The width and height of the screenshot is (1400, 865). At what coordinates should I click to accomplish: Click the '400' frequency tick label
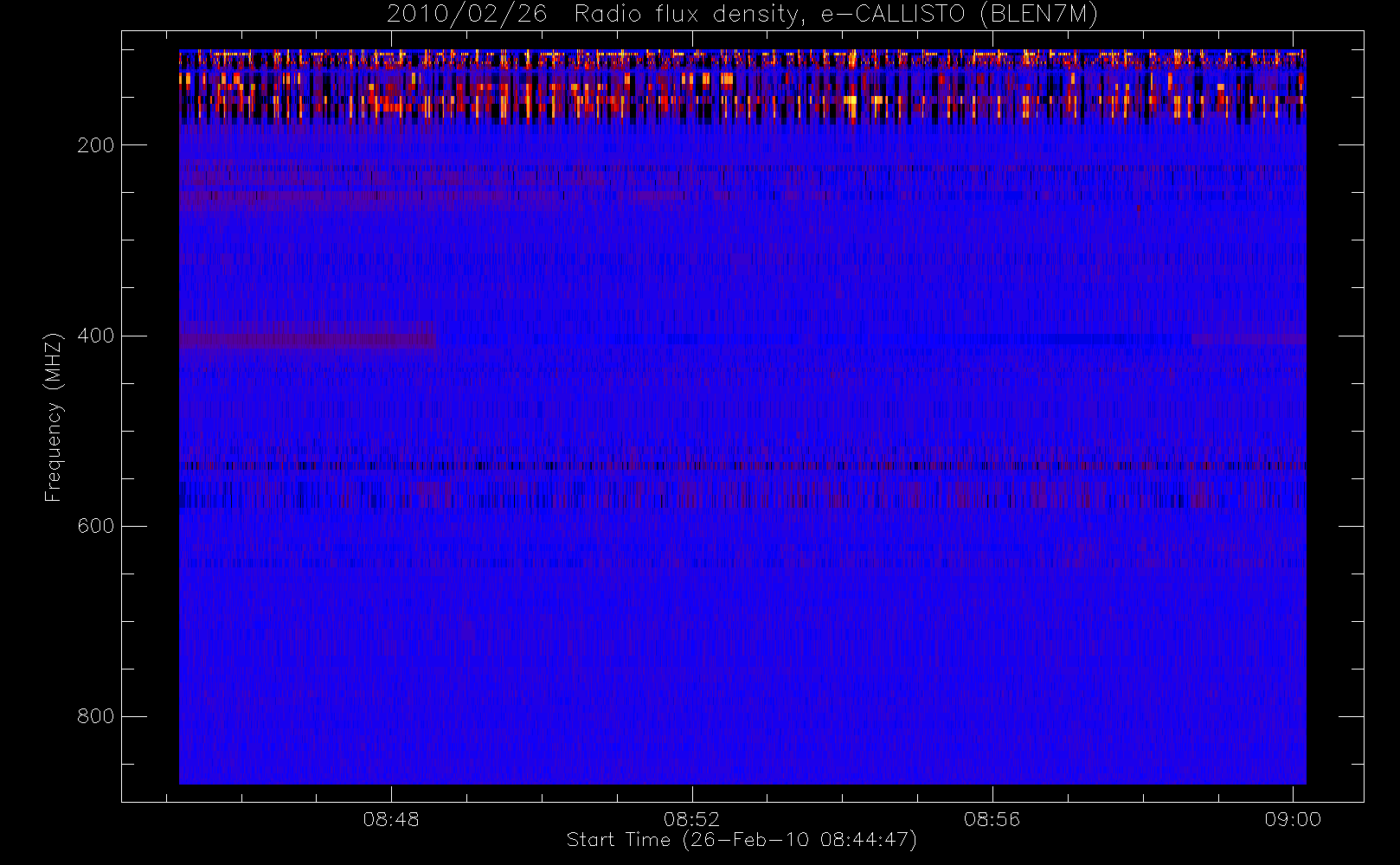click(96, 336)
